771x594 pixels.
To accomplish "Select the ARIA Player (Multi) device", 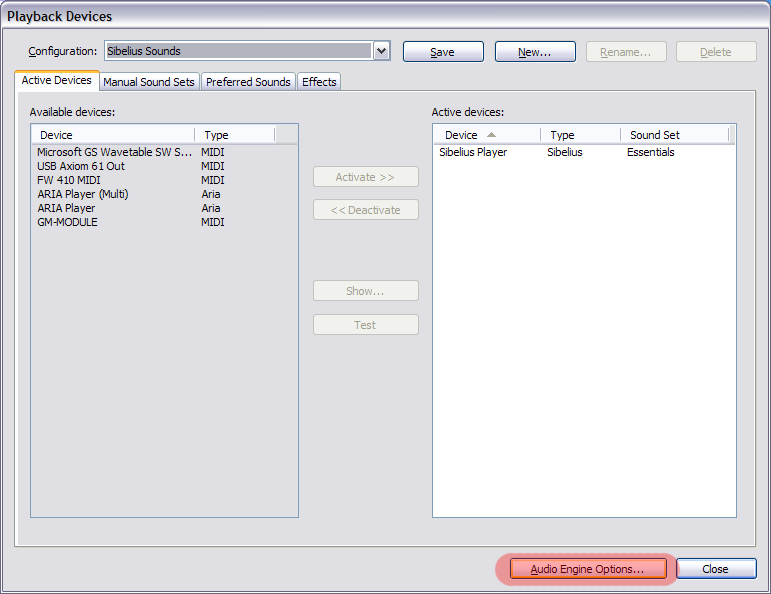I will (164, 194).
